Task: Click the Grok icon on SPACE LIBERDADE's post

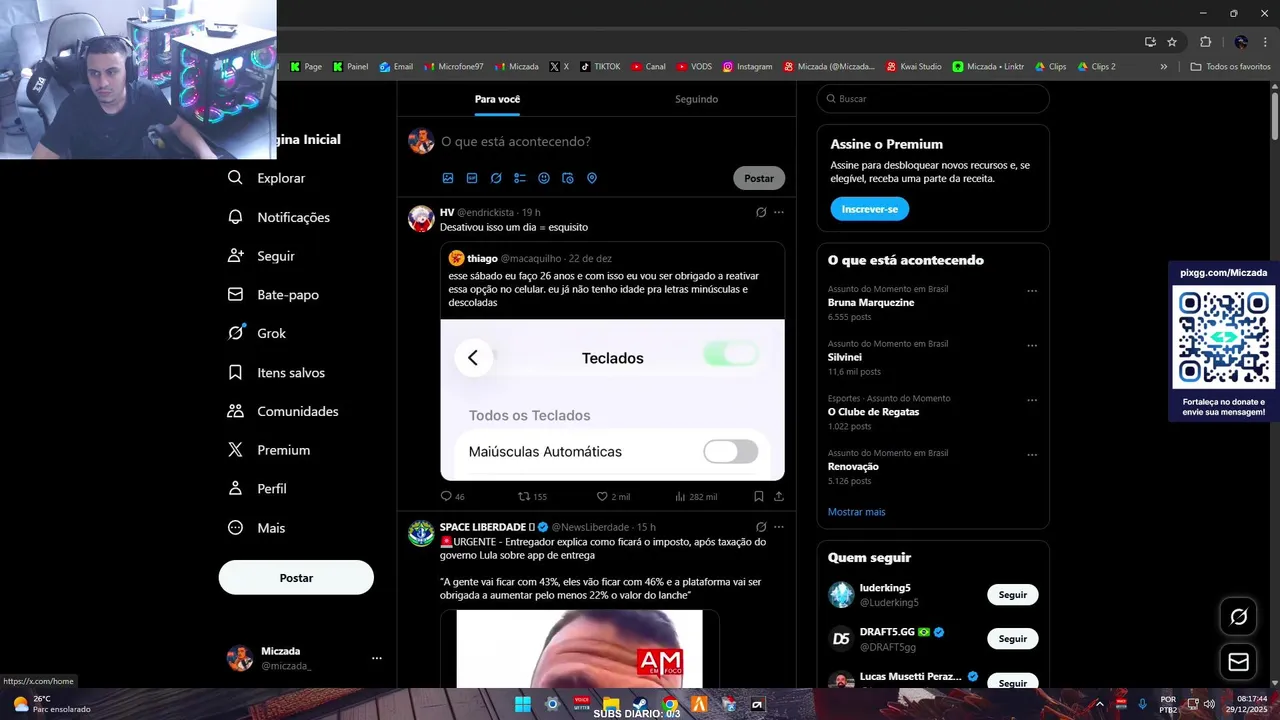Action: (761, 527)
